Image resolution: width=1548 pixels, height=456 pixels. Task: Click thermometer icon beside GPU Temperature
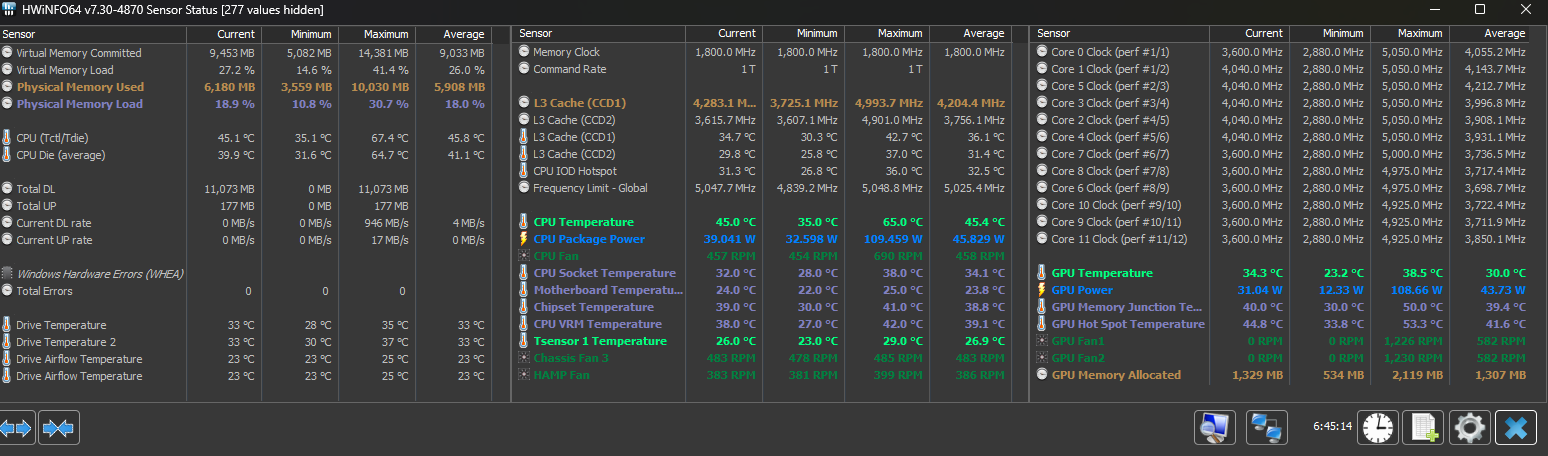(1042, 273)
